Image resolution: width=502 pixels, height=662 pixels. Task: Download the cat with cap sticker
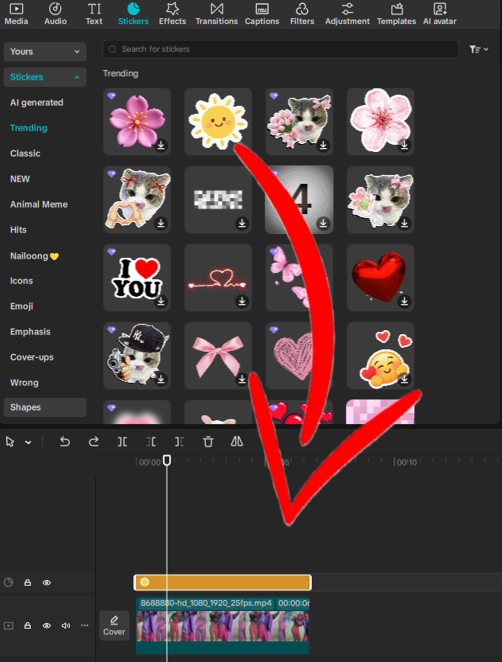point(161,379)
